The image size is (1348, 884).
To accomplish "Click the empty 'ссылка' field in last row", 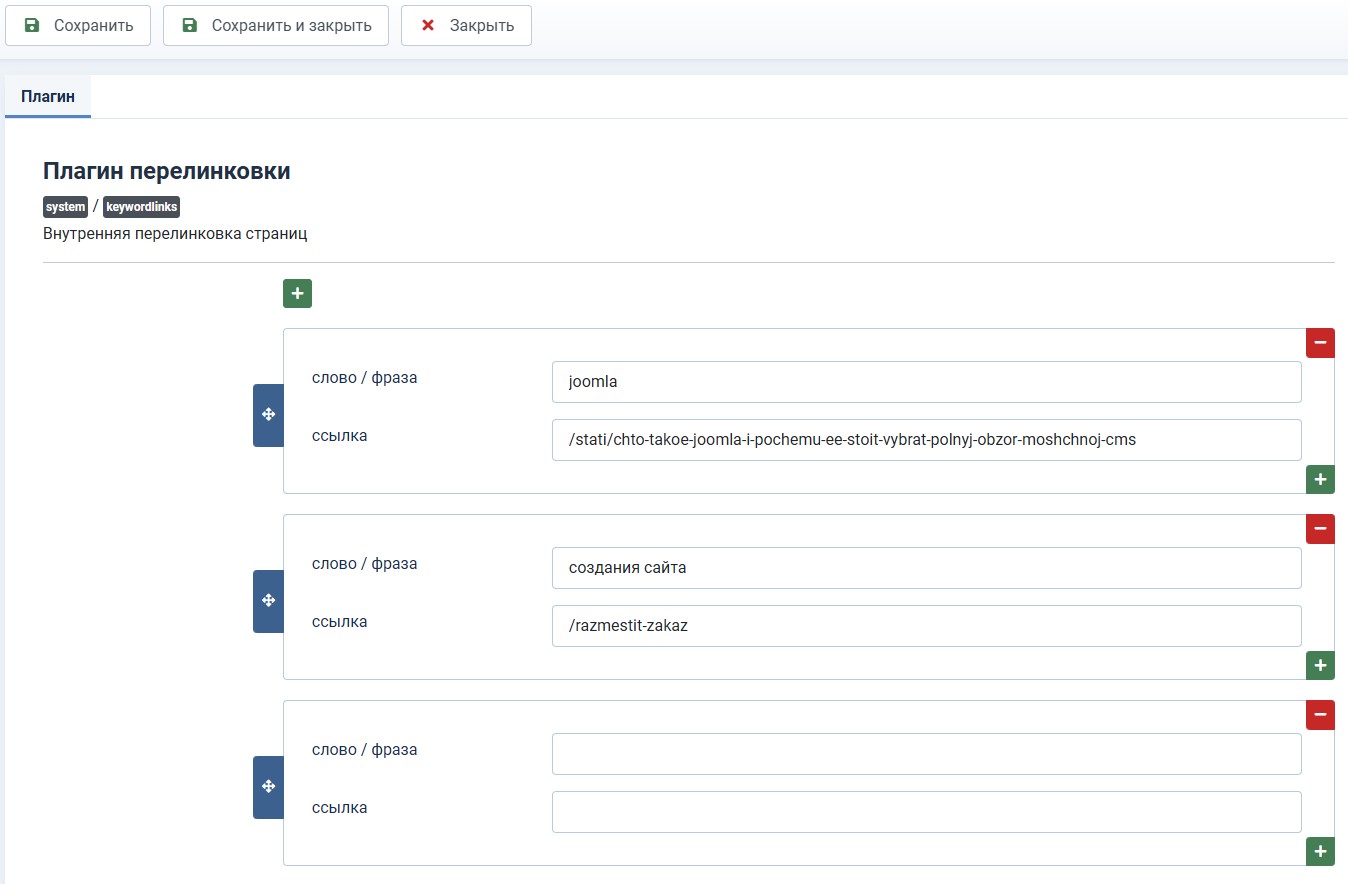I will click(x=926, y=812).
